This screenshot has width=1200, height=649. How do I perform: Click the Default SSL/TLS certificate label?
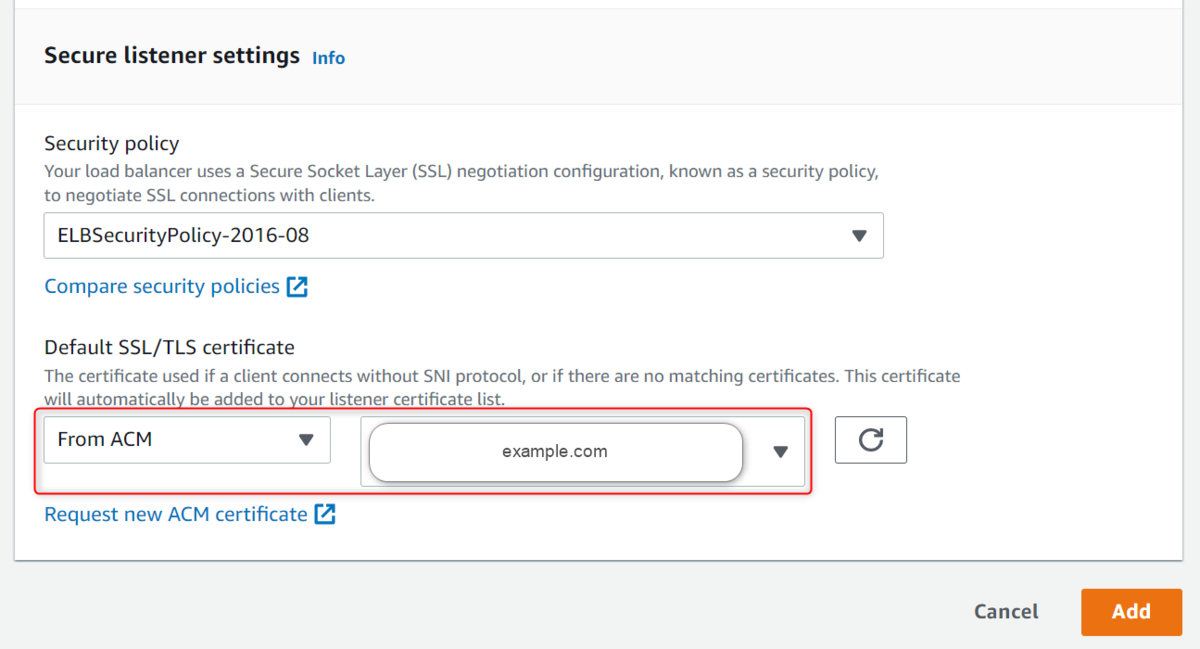pyautogui.click(x=170, y=348)
